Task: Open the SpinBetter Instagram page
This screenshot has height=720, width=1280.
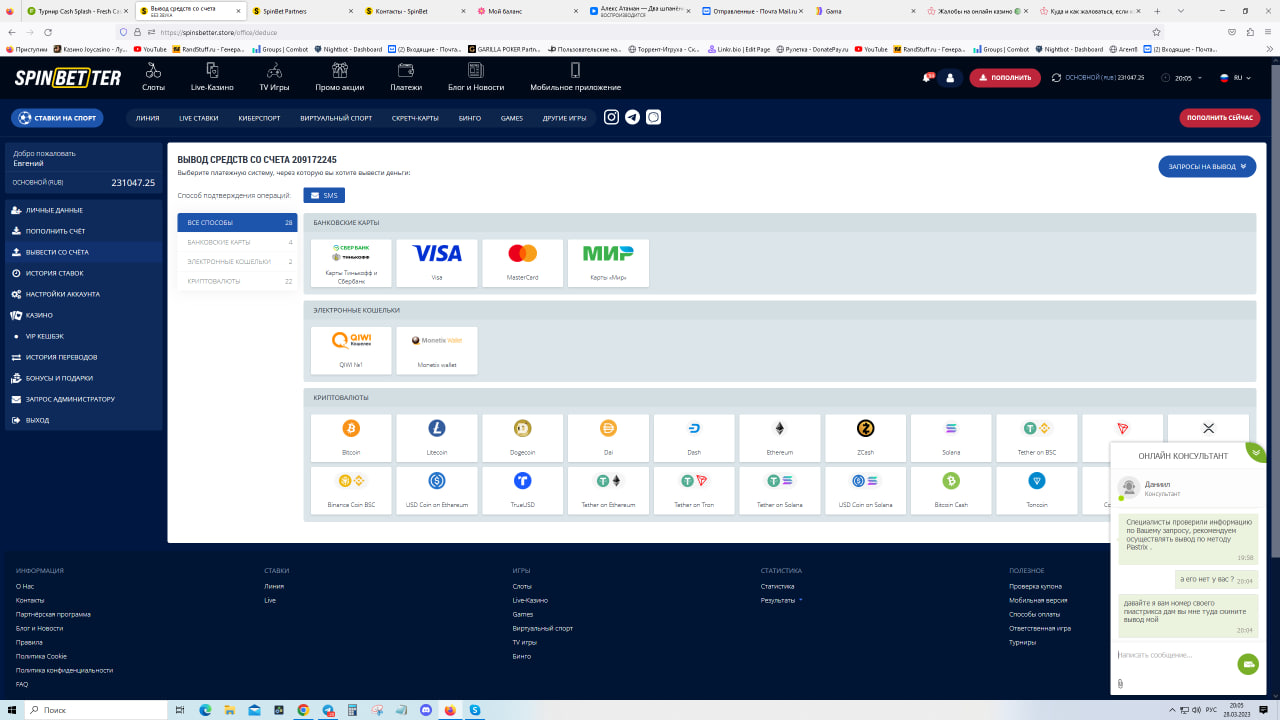Action: pyautogui.click(x=611, y=117)
